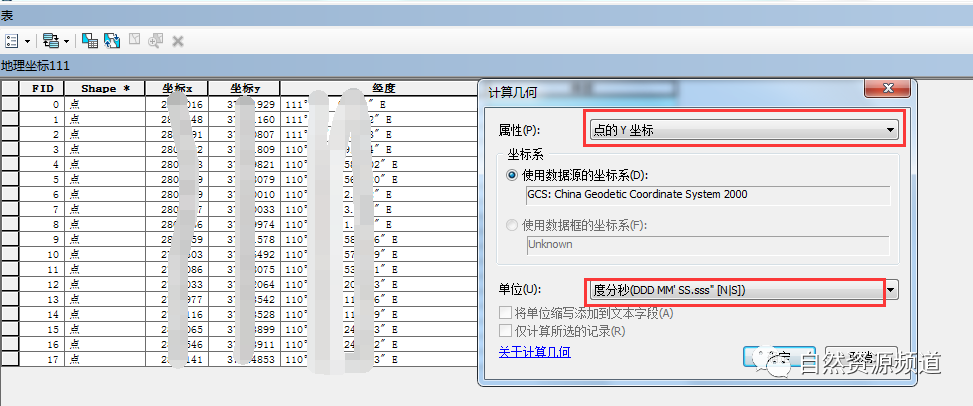Open the 关于计算几何 help link
The width and height of the screenshot is (973, 406).
click(534, 352)
